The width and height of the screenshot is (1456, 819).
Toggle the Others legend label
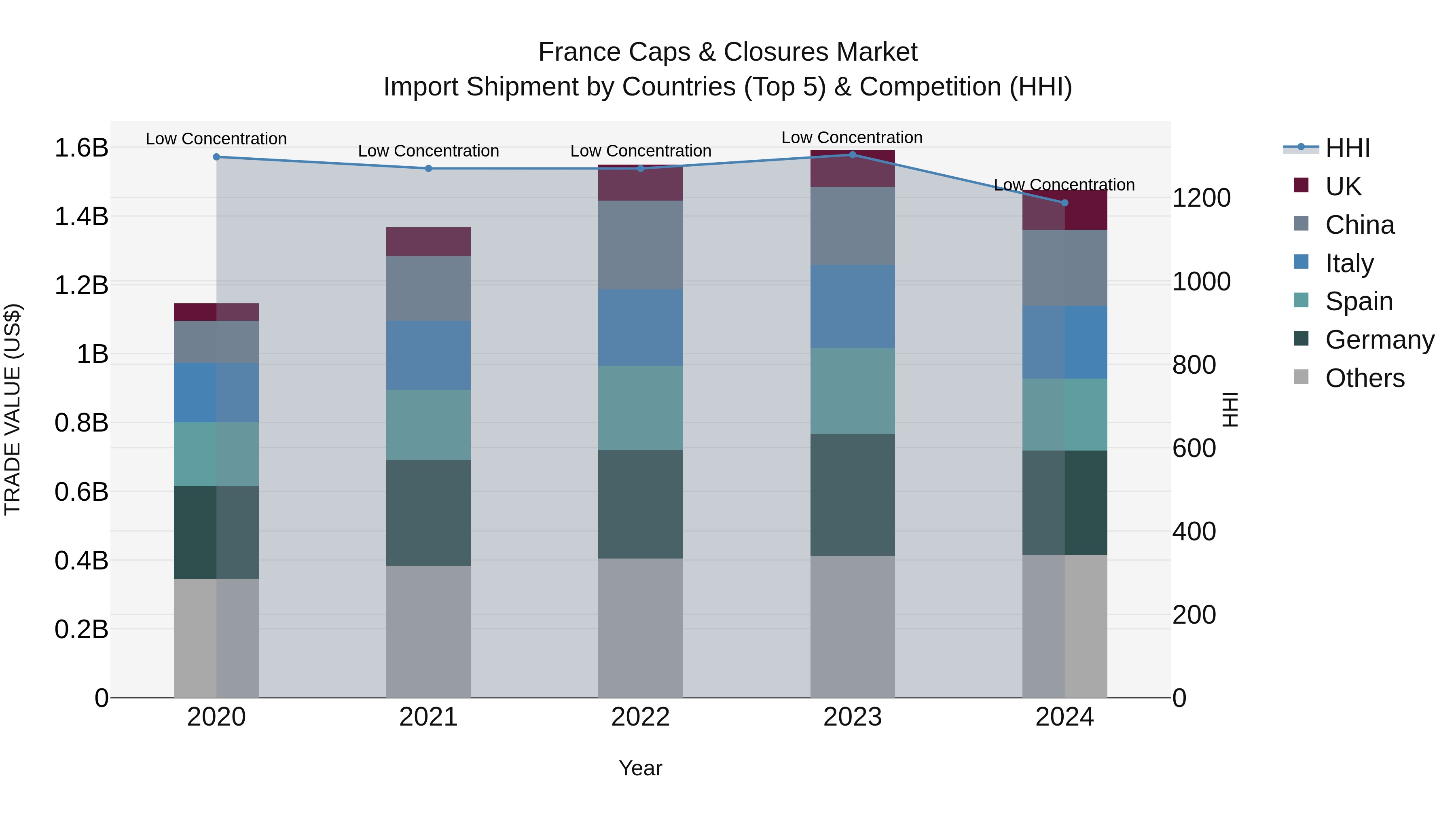[1365, 378]
